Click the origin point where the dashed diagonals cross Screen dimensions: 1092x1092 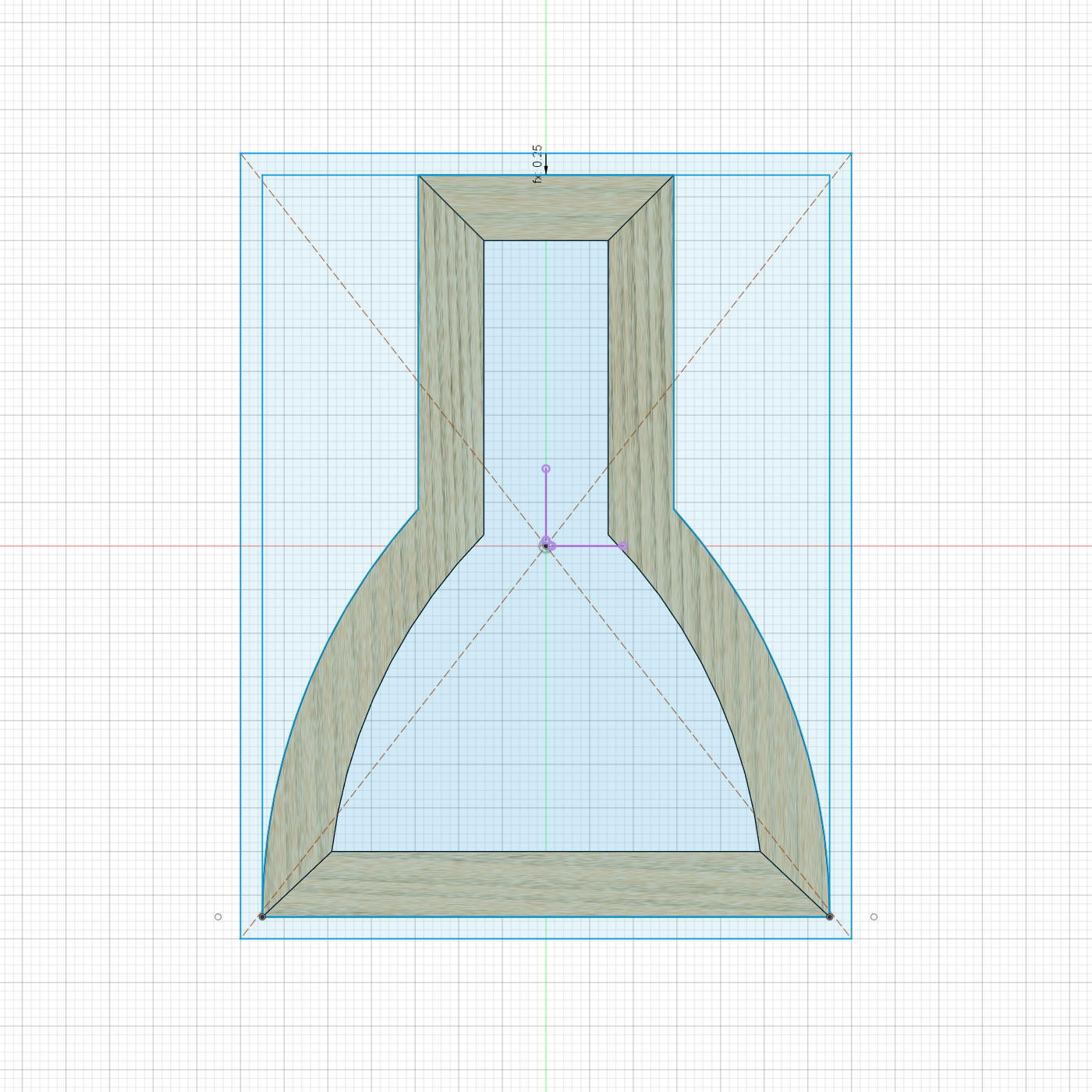[546, 546]
